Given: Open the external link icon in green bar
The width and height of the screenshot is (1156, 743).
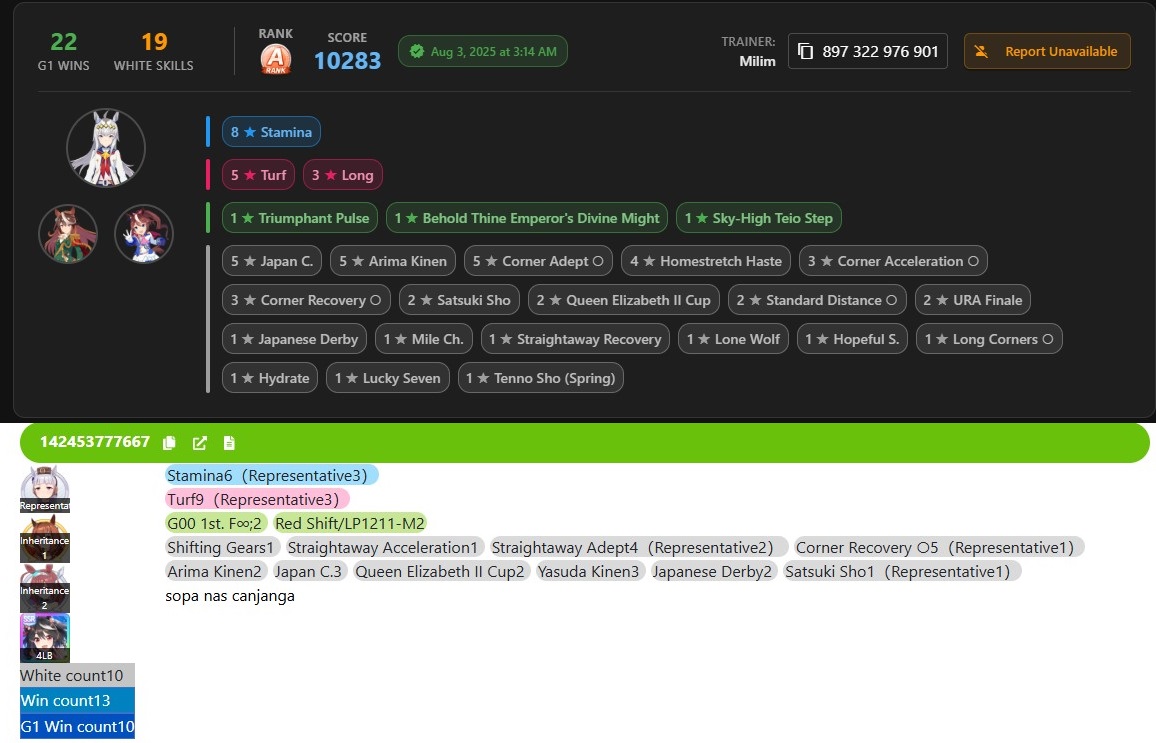Looking at the screenshot, I should click(x=200, y=442).
